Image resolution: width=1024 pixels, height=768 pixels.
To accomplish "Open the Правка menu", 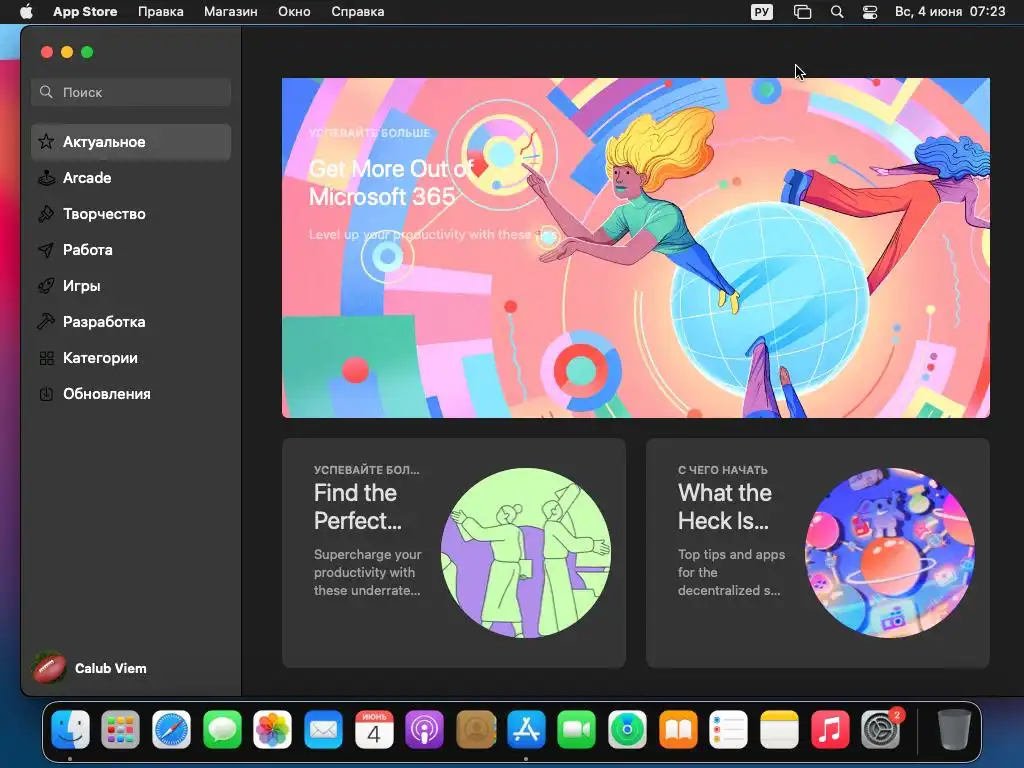I will tap(161, 12).
